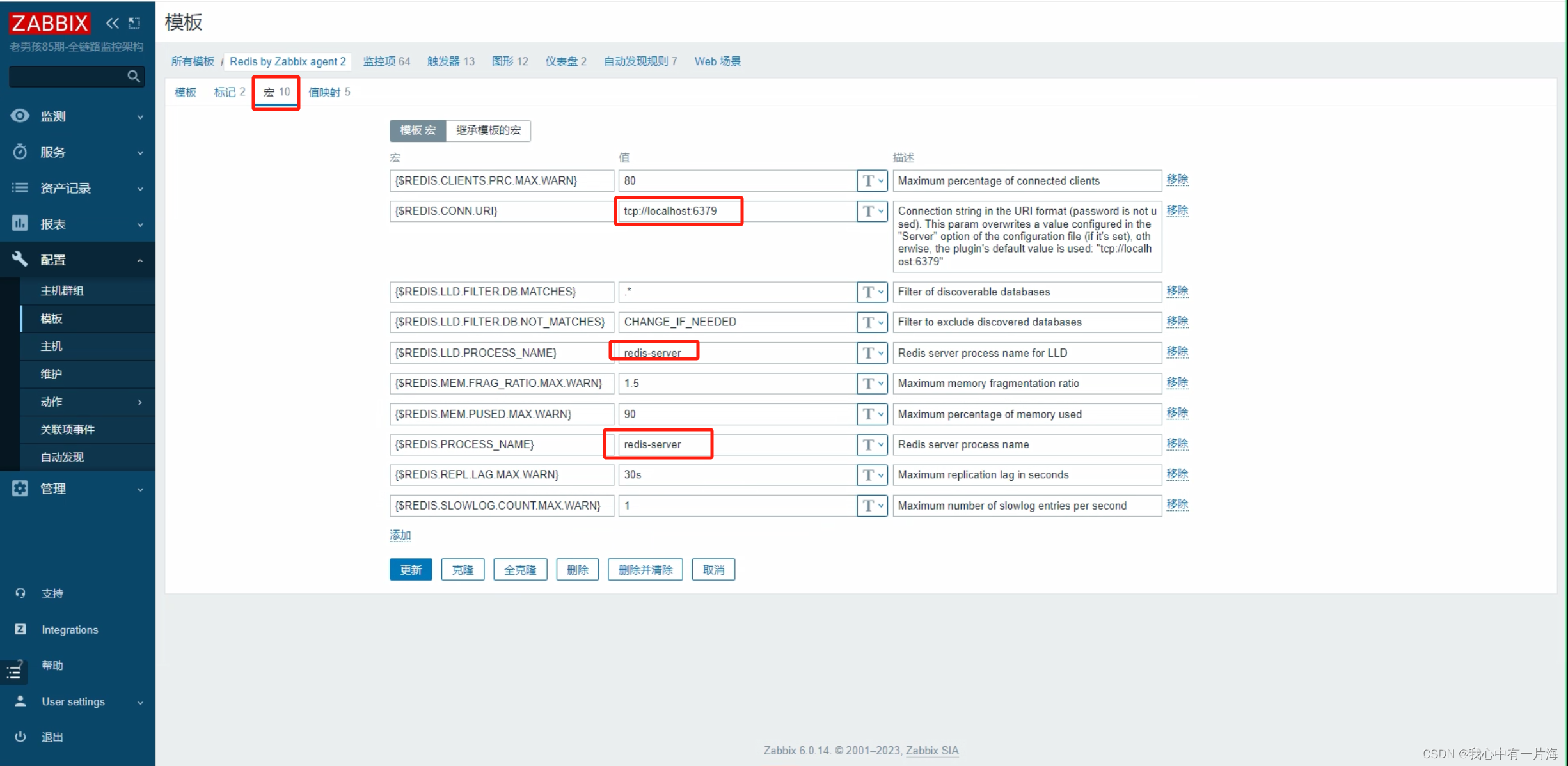Click the Integrations sidebar icon
The height and width of the screenshot is (766, 1568).
click(x=19, y=629)
